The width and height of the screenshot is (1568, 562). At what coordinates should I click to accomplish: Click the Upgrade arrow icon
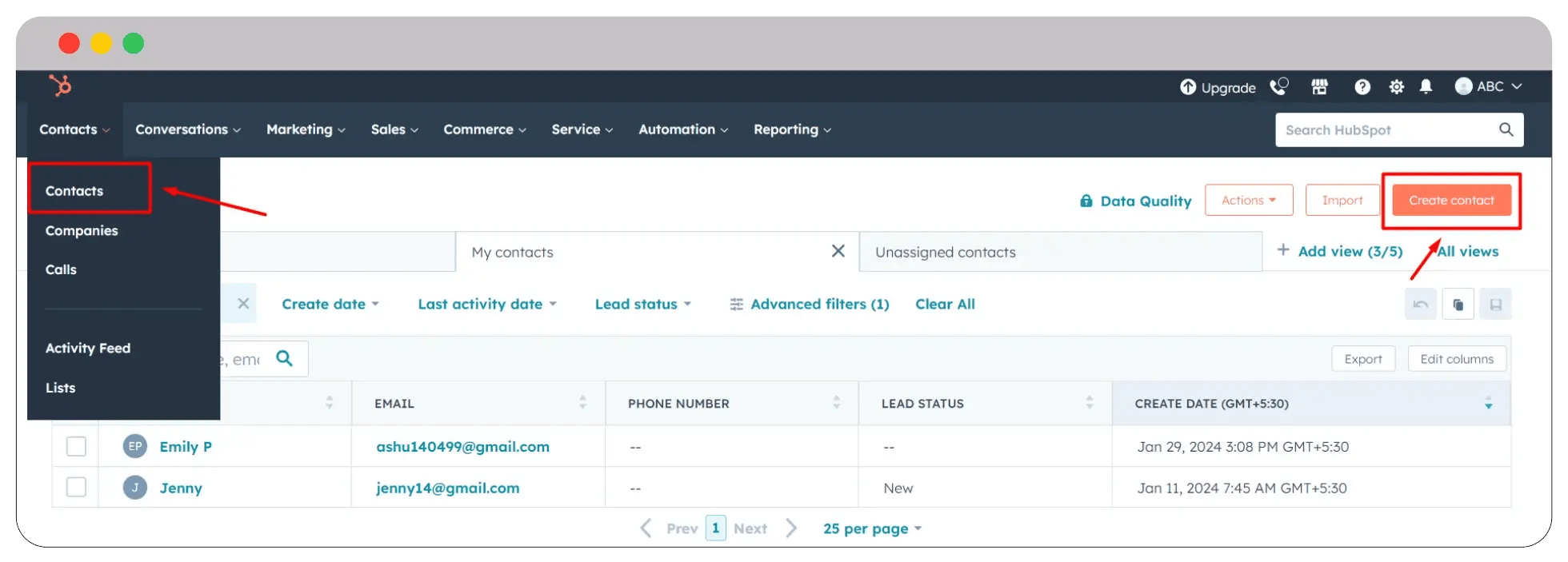pyautogui.click(x=1188, y=86)
